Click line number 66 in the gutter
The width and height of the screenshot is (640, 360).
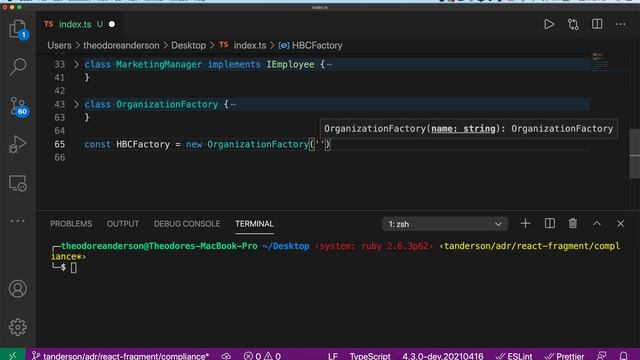pyautogui.click(x=60, y=158)
